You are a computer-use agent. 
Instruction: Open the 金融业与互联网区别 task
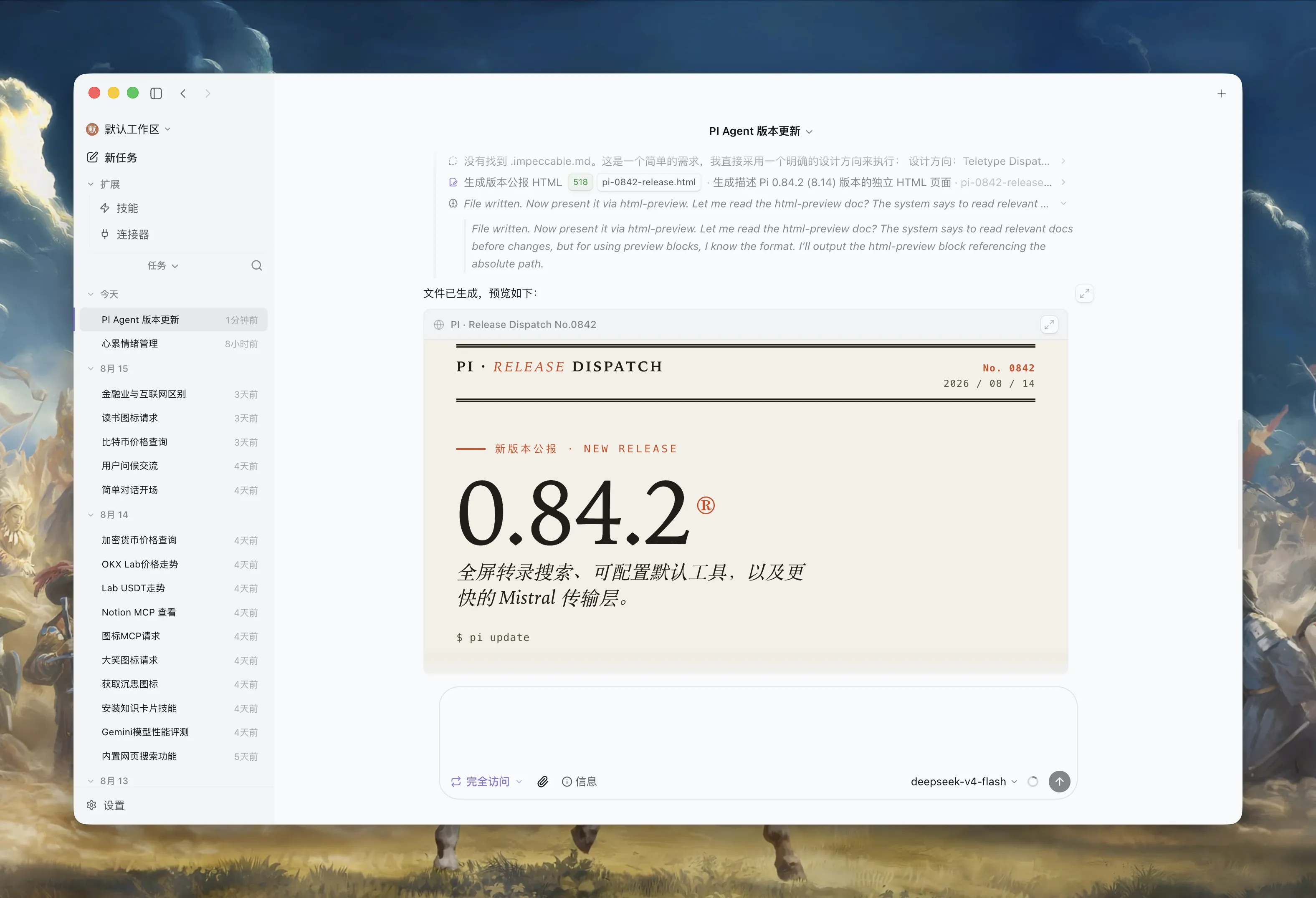[173, 394]
